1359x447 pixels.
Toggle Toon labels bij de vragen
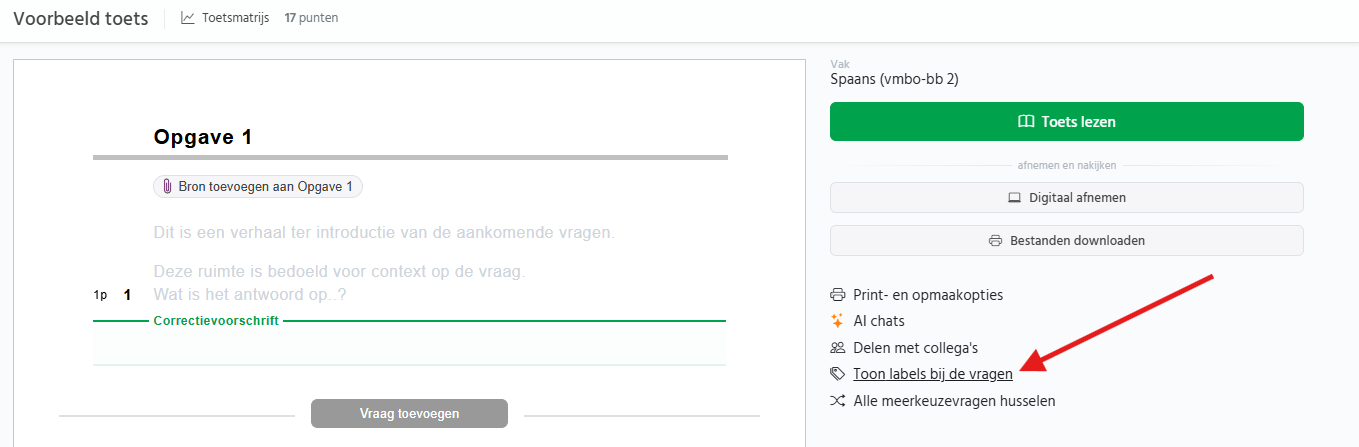[932, 374]
